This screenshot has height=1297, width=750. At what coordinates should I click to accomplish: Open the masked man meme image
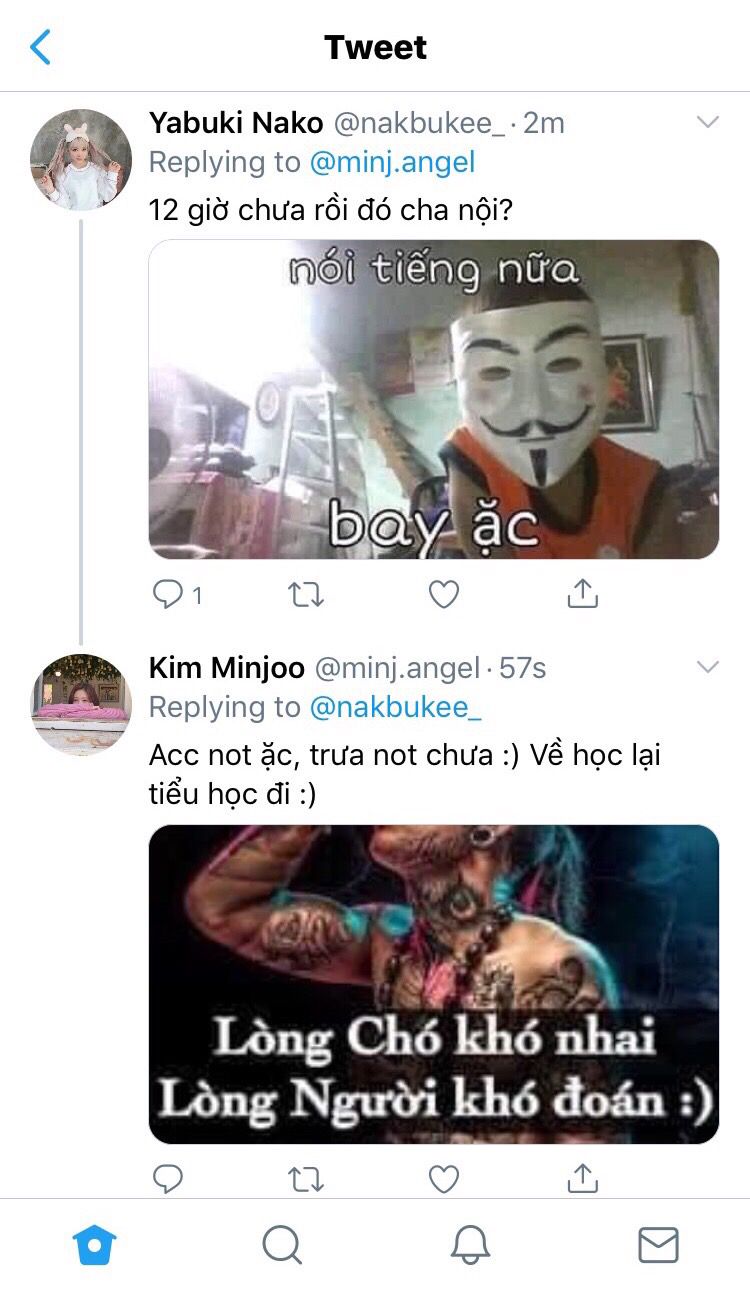tap(434, 399)
